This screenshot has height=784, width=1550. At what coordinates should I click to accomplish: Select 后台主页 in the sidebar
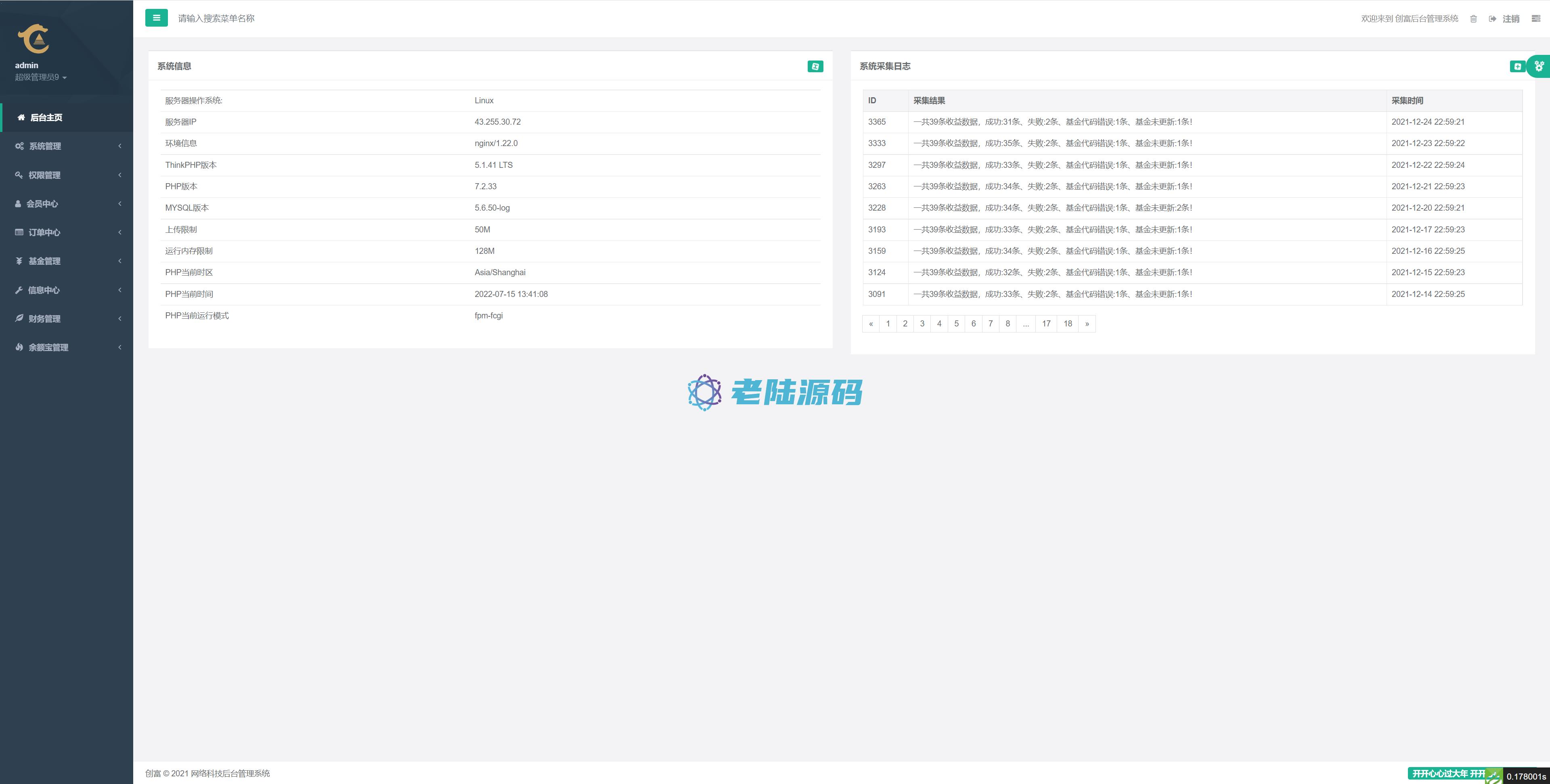(46, 117)
